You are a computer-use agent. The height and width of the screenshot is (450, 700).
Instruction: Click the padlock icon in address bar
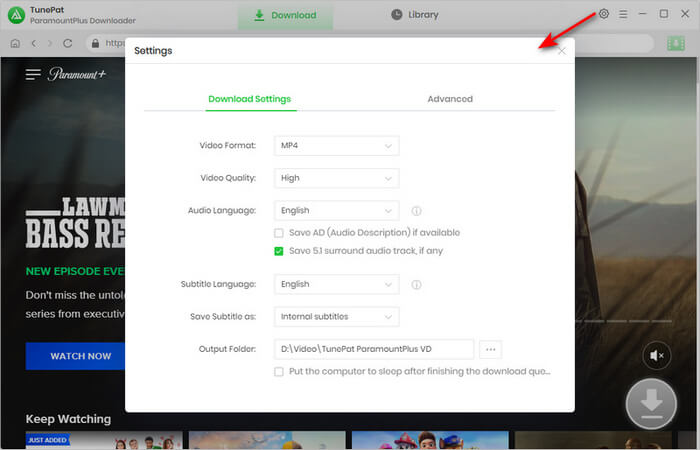[x=95, y=43]
